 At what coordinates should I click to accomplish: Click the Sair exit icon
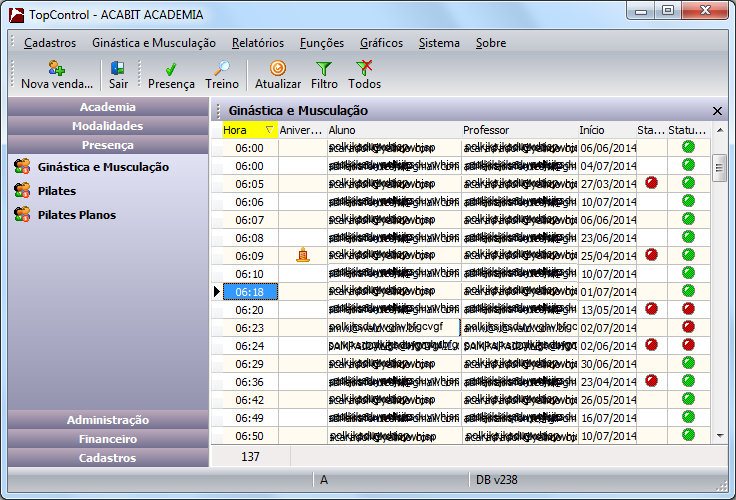(x=117, y=68)
